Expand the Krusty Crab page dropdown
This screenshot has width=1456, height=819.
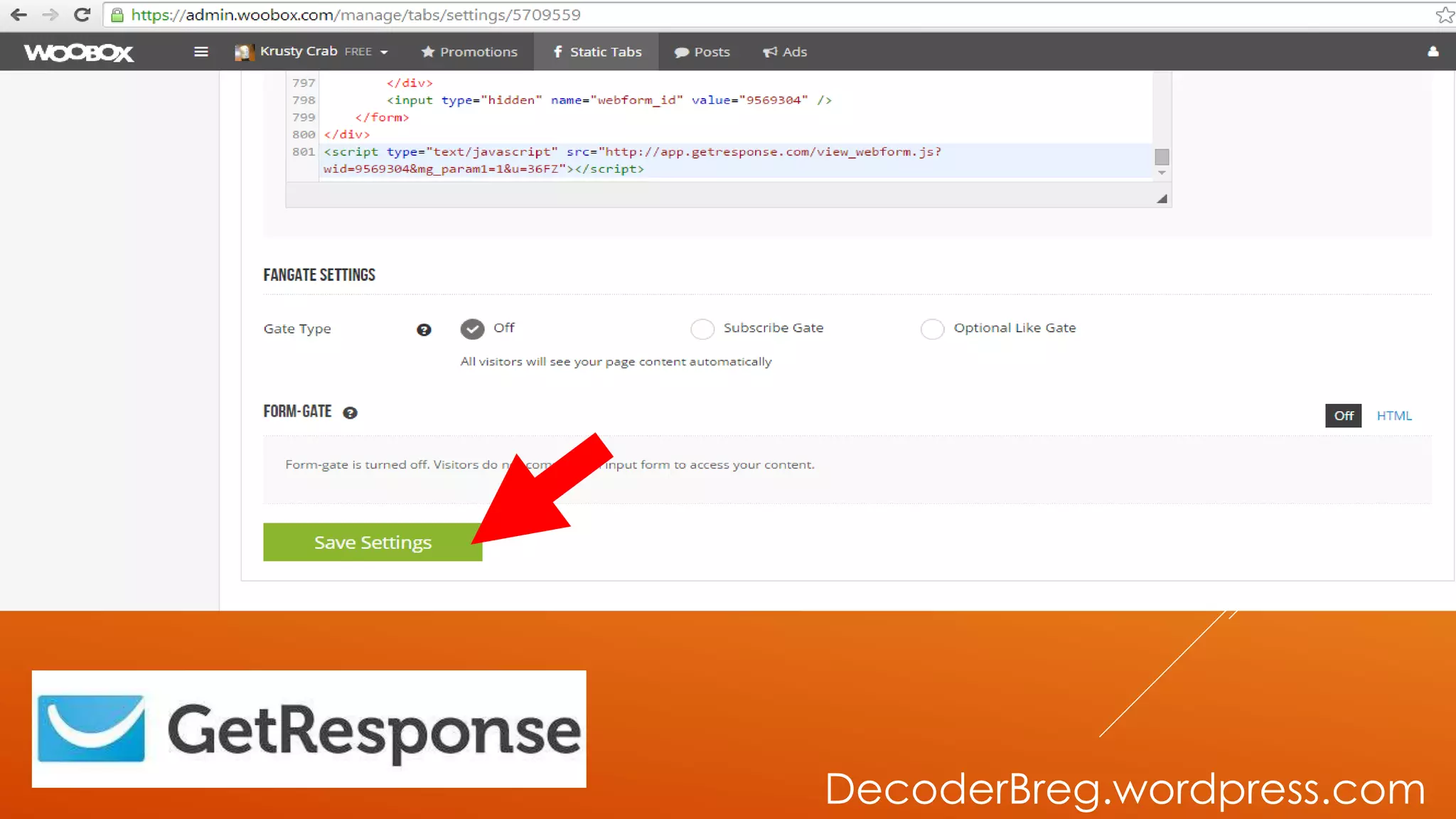(384, 53)
